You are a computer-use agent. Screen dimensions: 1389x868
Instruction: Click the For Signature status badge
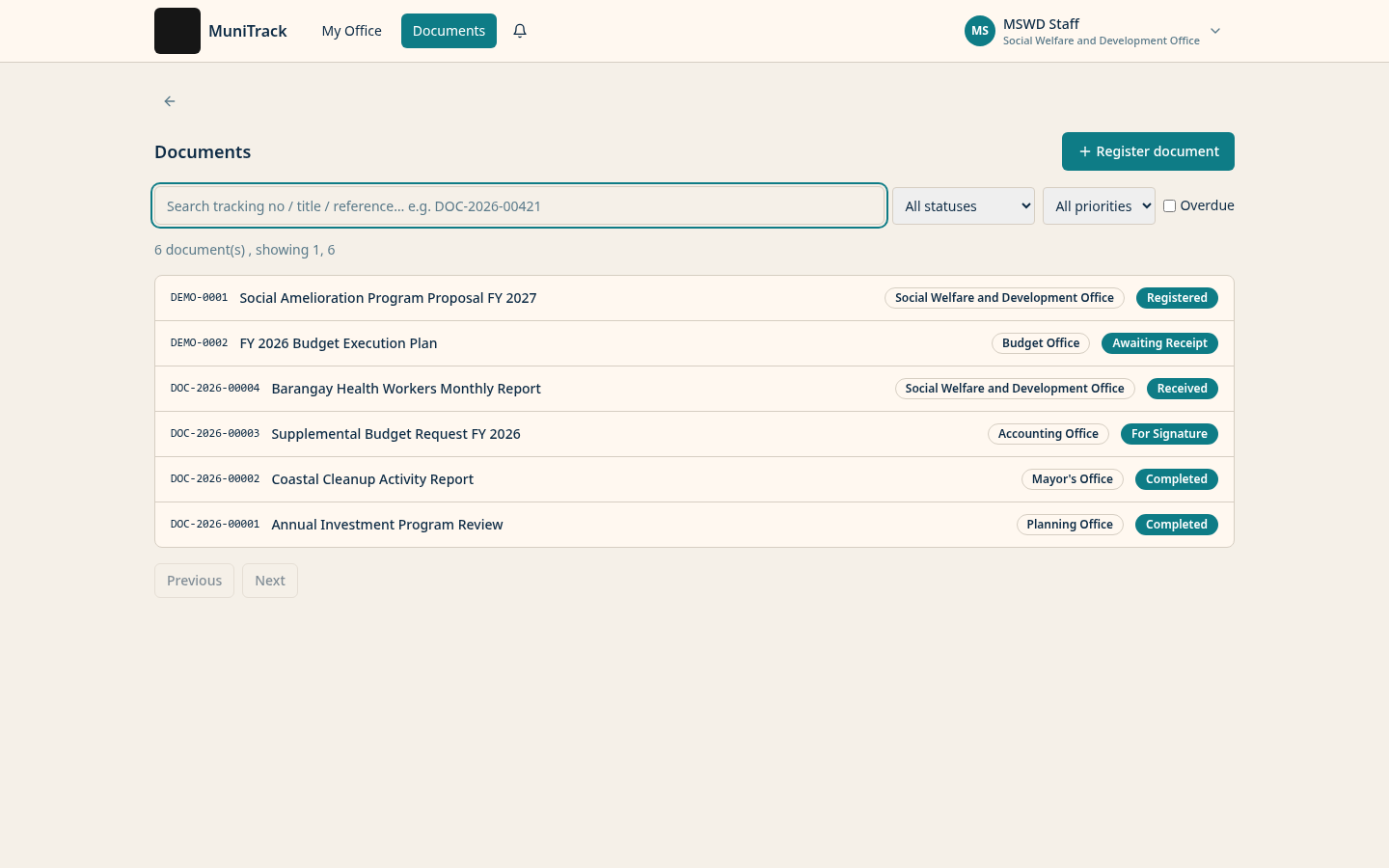1169,434
